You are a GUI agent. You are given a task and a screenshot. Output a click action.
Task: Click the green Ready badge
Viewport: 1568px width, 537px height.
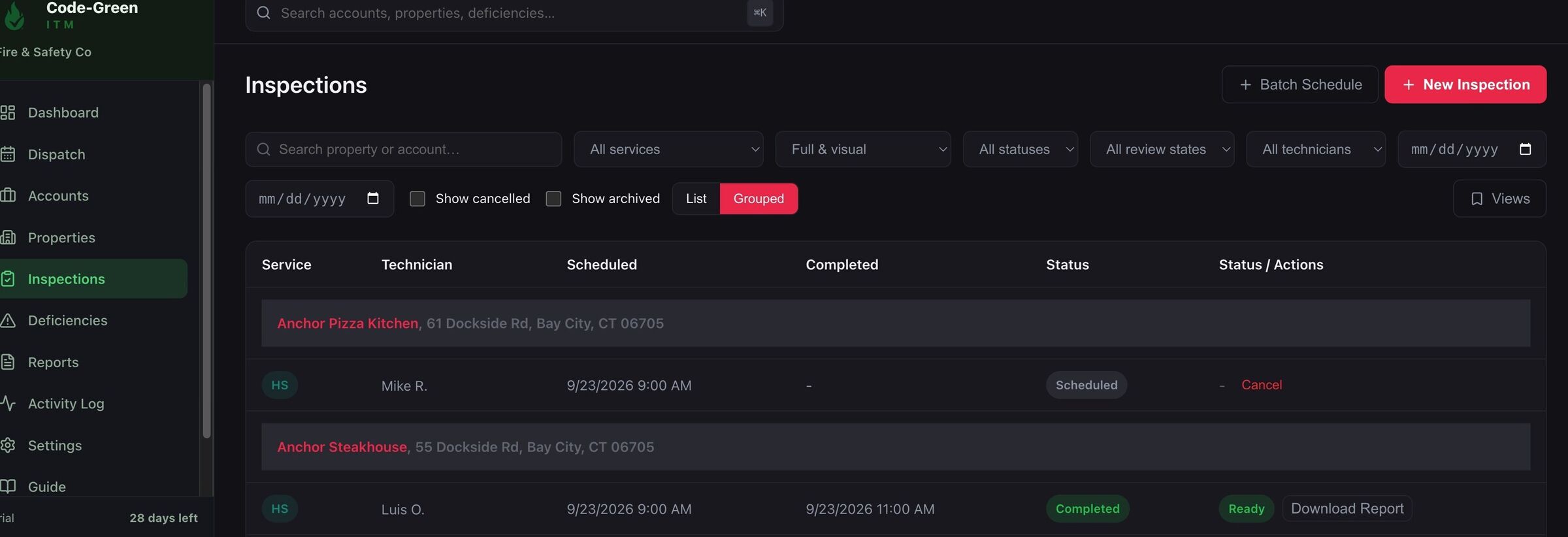[x=1246, y=508]
